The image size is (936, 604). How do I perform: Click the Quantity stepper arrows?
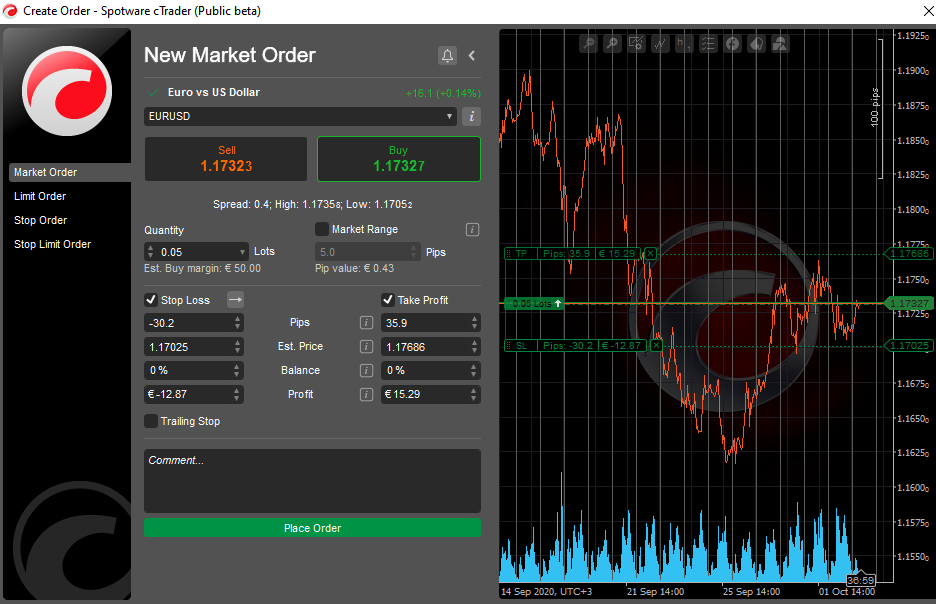[x=150, y=252]
